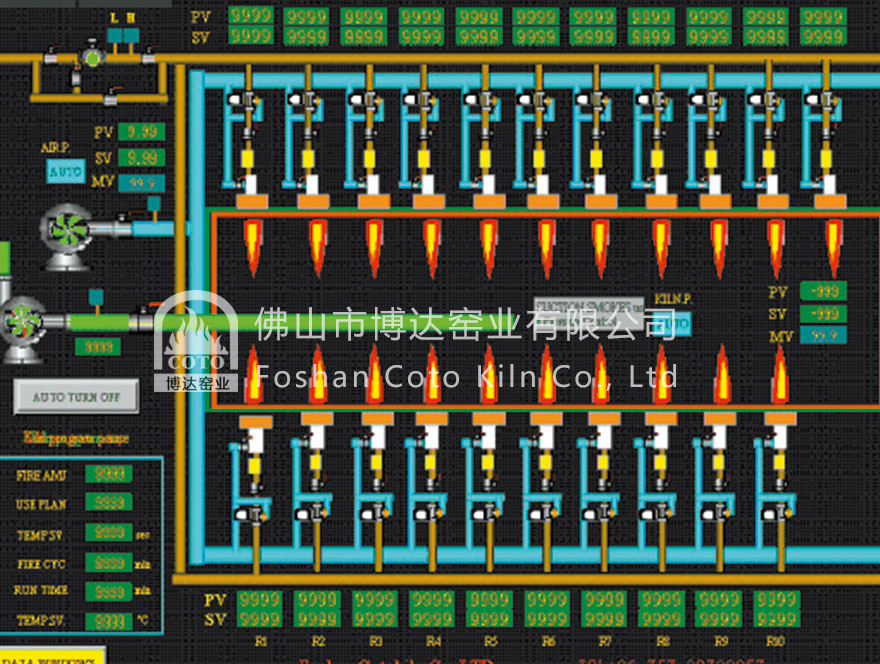Select the TEMP SV field in seconds

pos(109,532)
